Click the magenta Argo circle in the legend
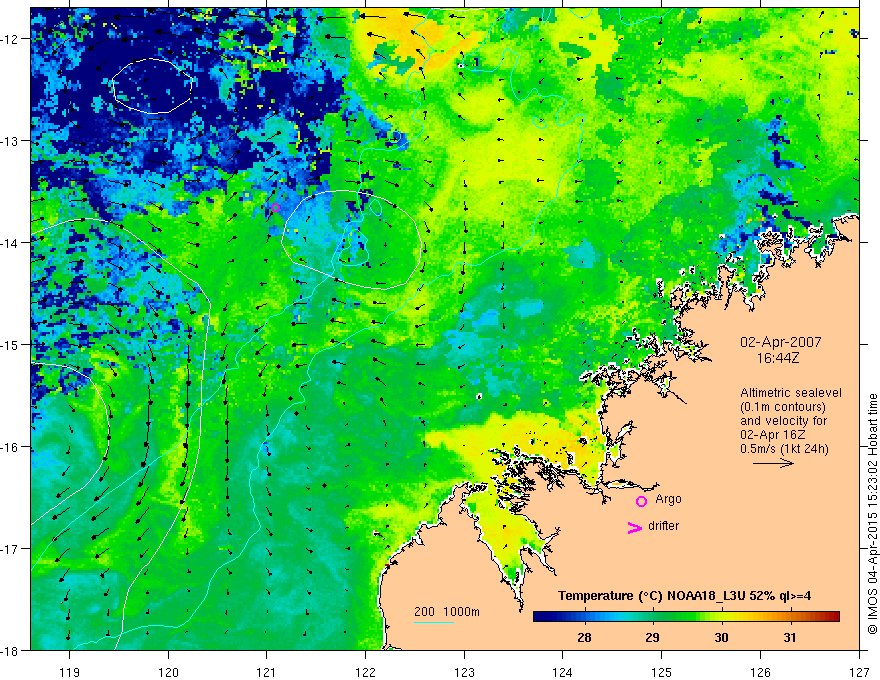Viewport: 880px width, 680px height. coord(641,501)
